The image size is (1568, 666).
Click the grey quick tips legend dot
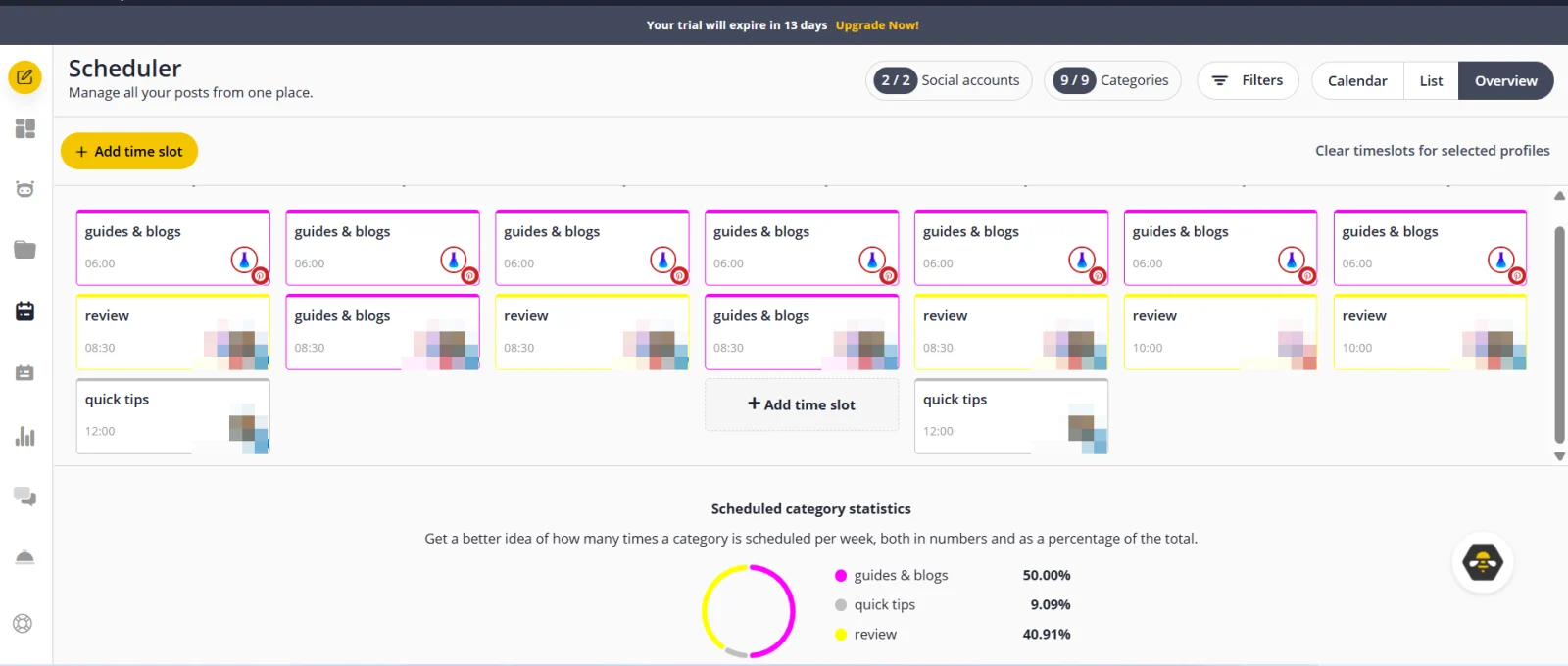tap(841, 604)
